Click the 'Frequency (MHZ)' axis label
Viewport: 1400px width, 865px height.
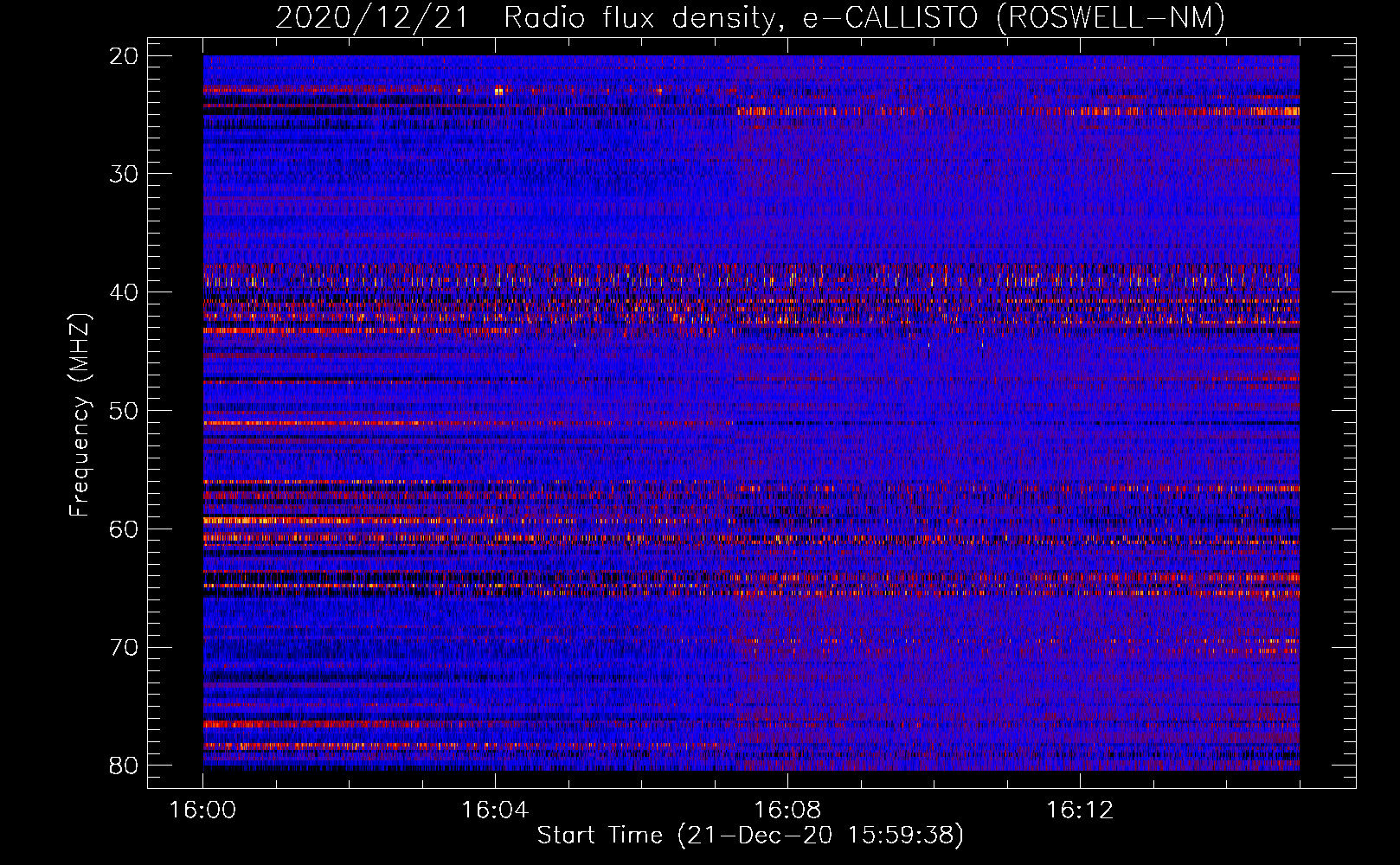point(80,415)
